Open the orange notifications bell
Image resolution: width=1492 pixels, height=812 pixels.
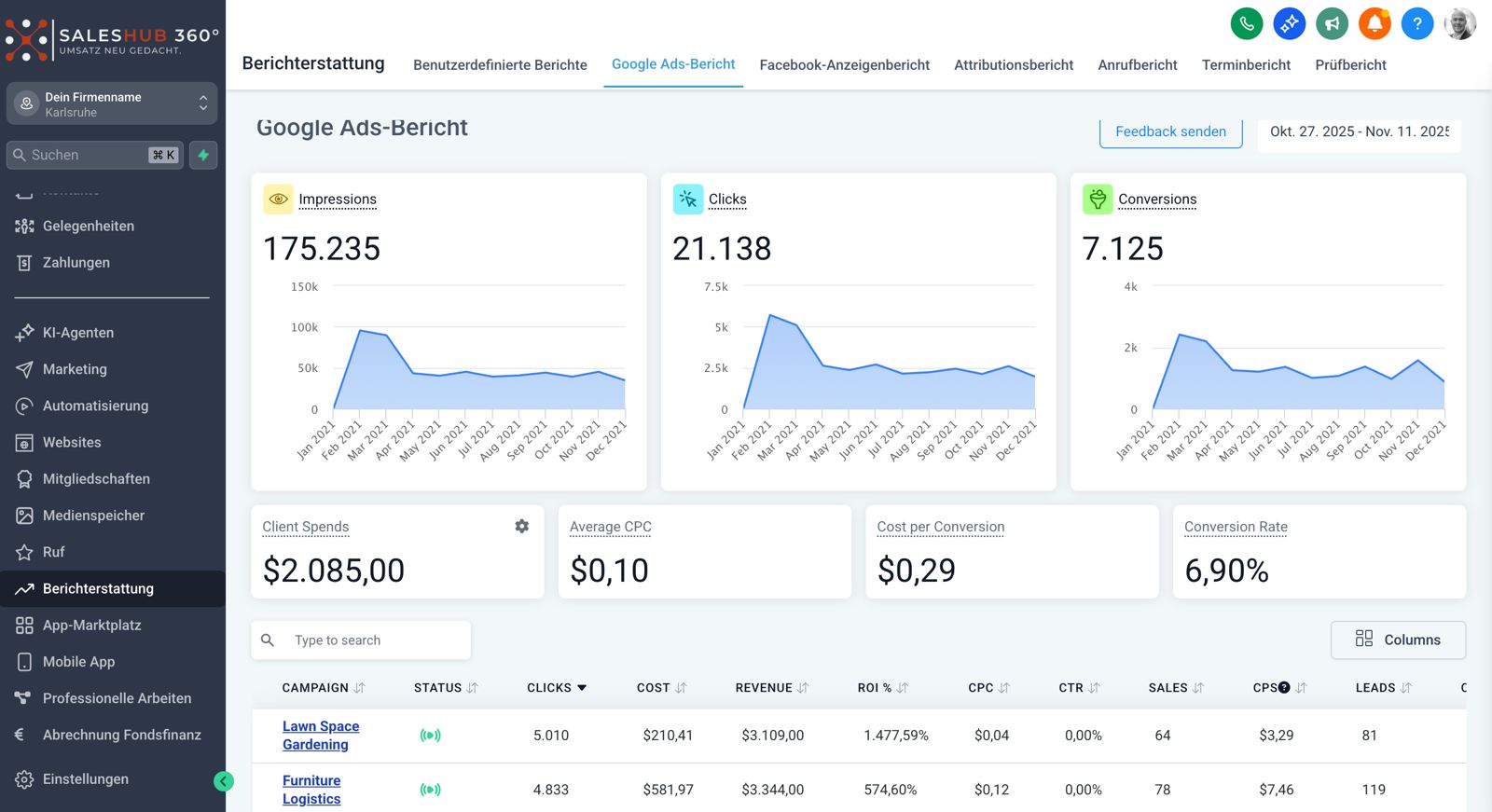[1375, 23]
